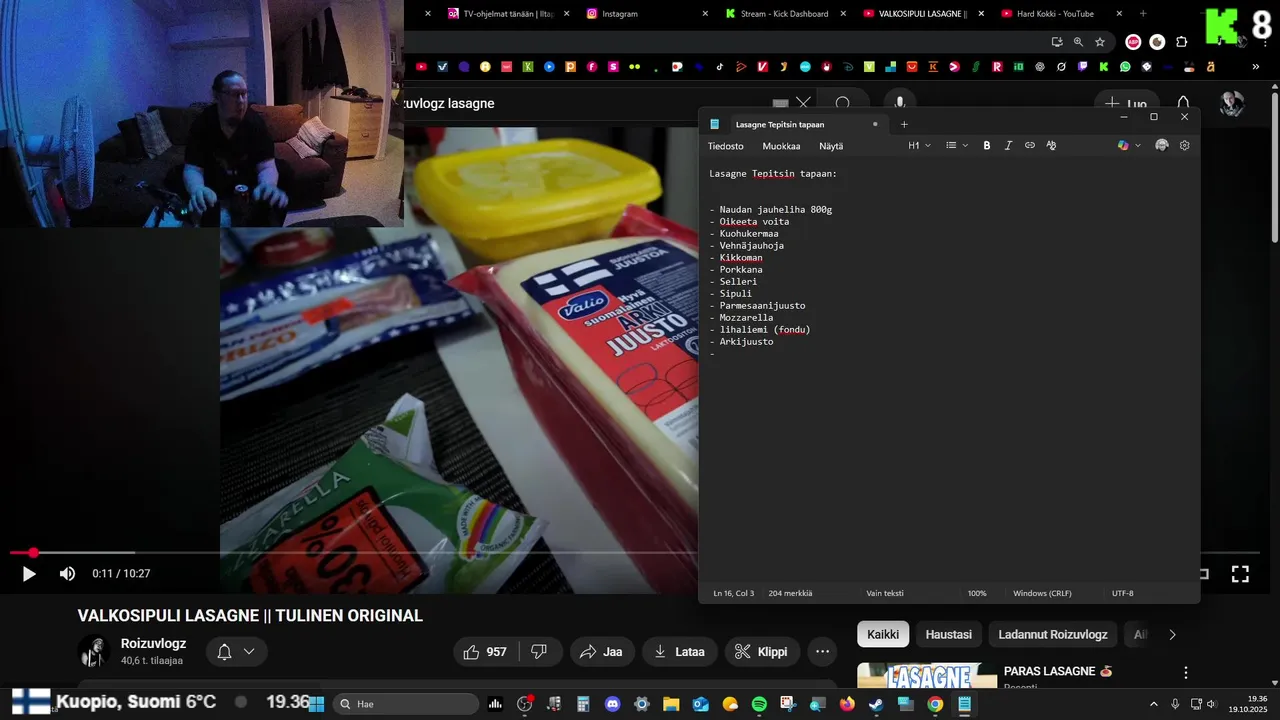
Task: Select the 'Ladannut Roizuvlogz' filter chip
Action: coord(1053,635)
